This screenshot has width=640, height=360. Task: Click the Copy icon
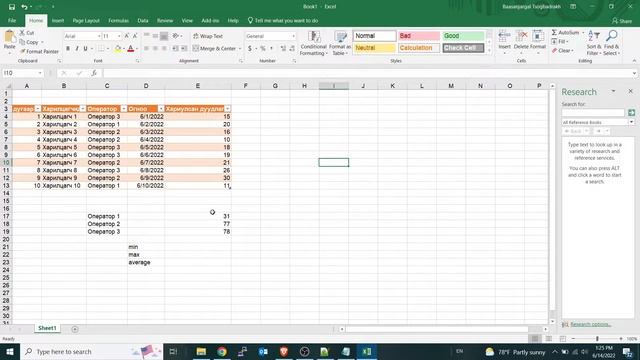click(x=22, y=42)
